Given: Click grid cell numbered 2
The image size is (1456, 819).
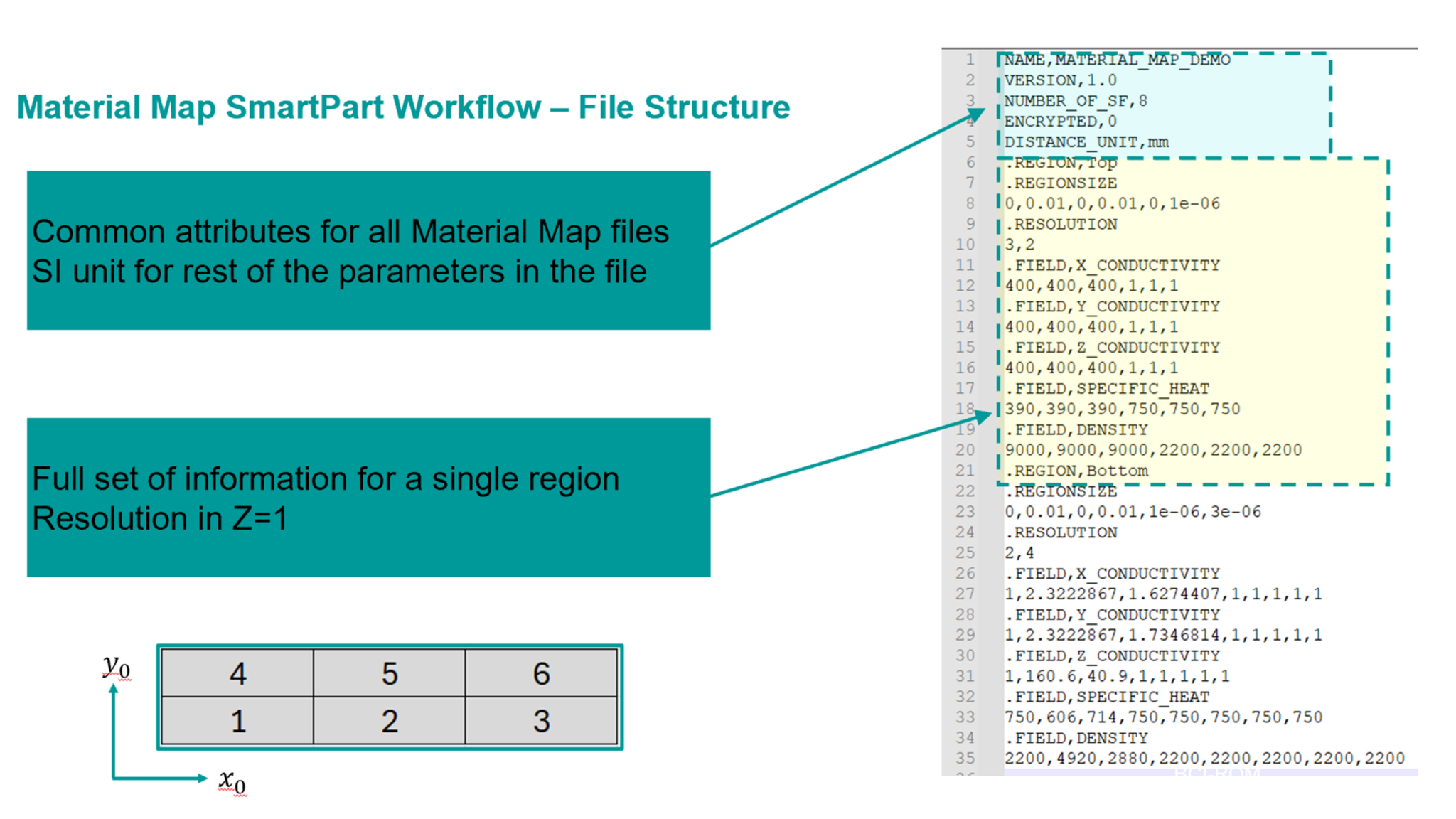Looking at the screenshot, I should pyautogui.click(x=389, y=721).
